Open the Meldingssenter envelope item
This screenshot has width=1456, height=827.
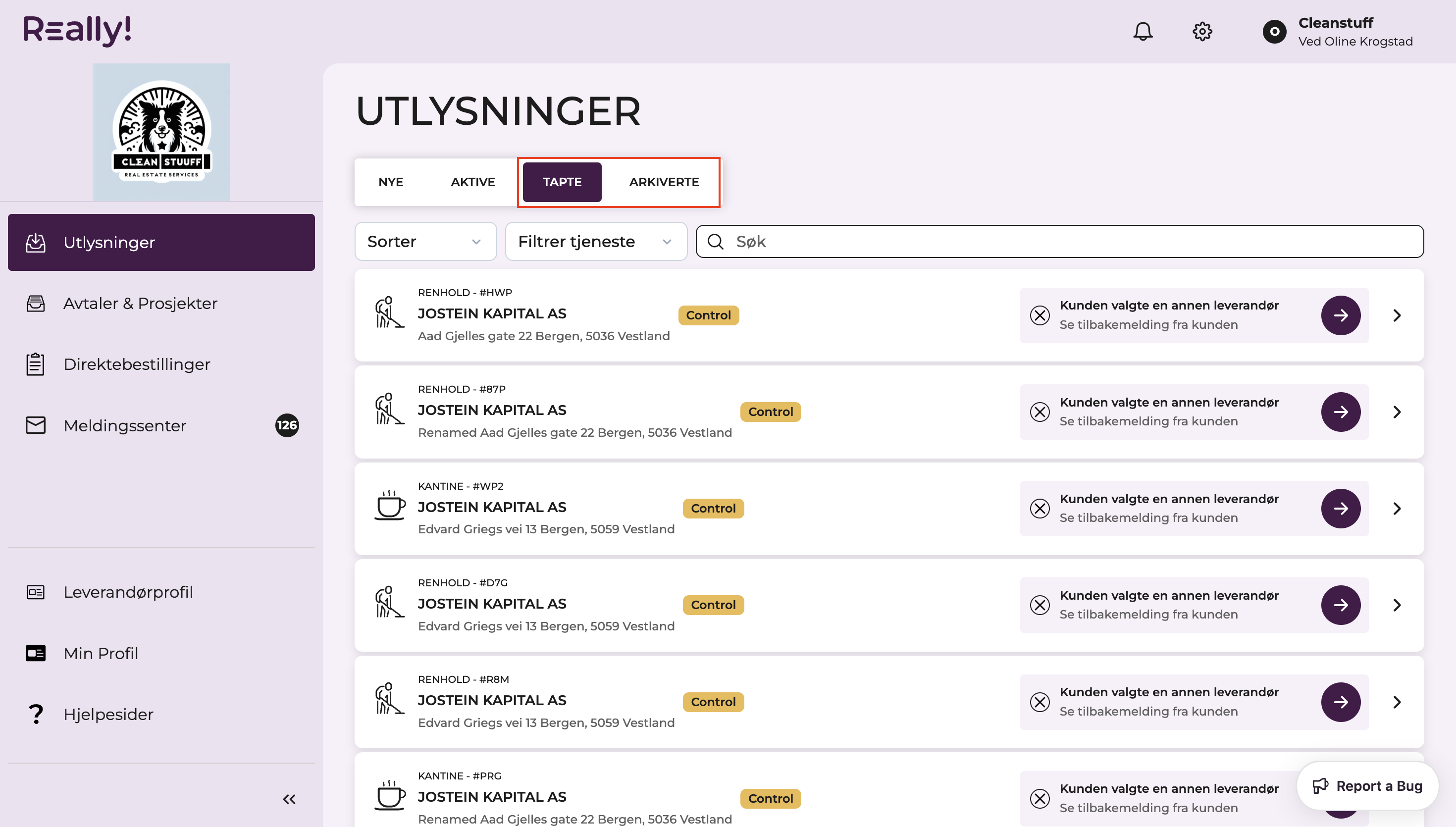[x=161, y=425]
